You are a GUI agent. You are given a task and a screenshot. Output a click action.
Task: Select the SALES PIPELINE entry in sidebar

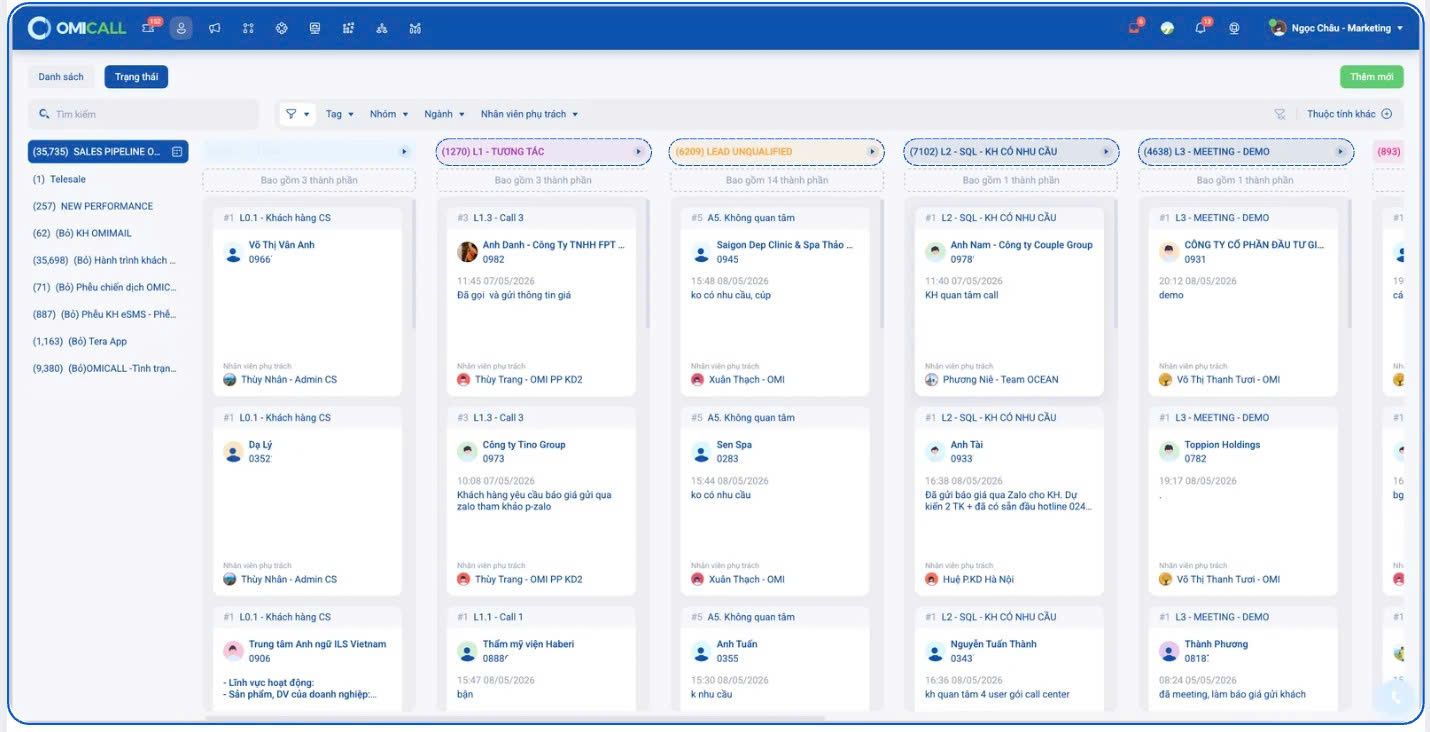coord(108,152)
